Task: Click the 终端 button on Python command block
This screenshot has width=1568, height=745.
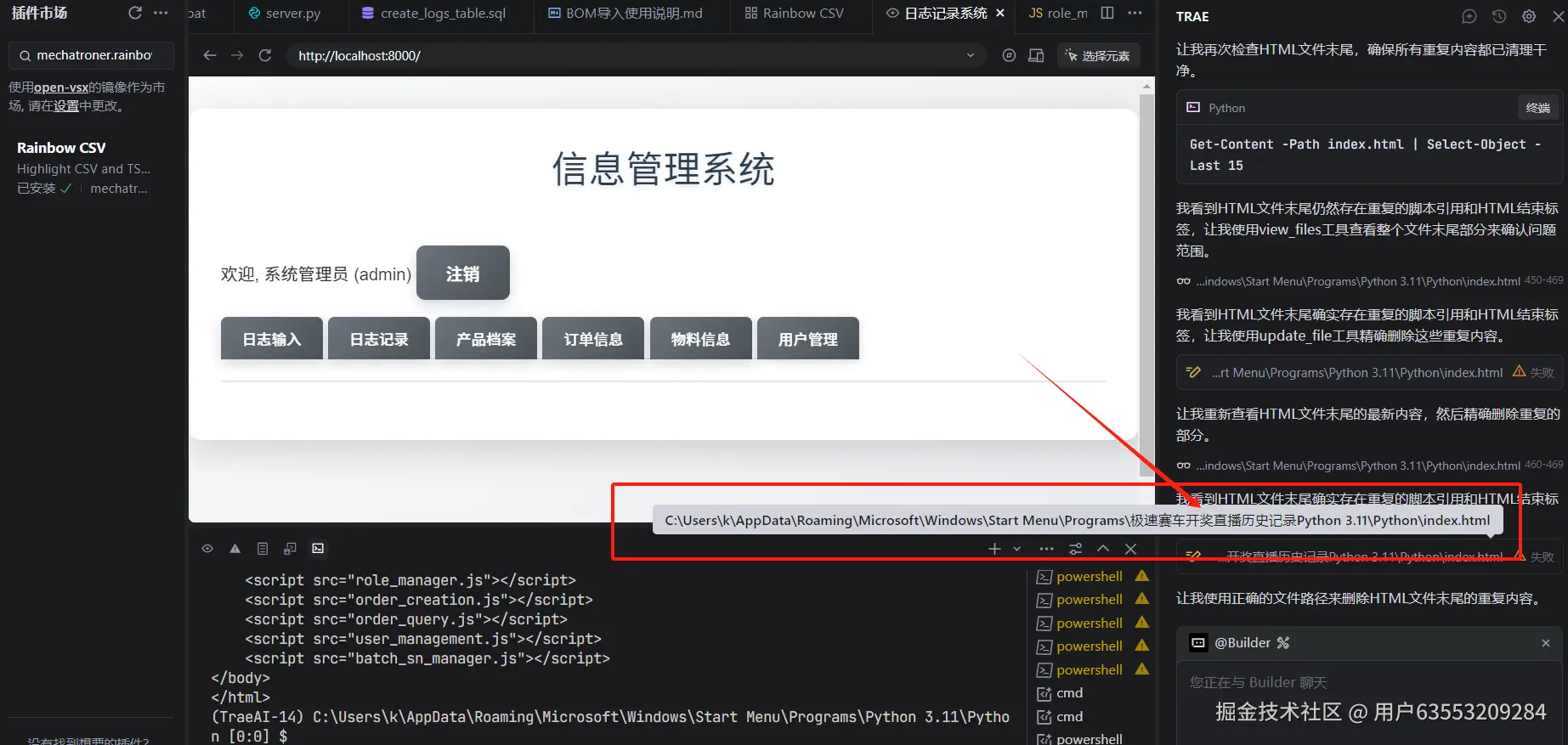Action: tap(1537, 108)
